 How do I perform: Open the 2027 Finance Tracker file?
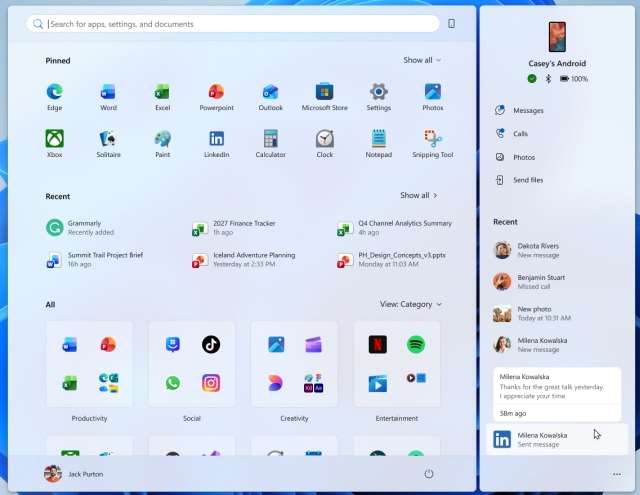pos(234,228)
